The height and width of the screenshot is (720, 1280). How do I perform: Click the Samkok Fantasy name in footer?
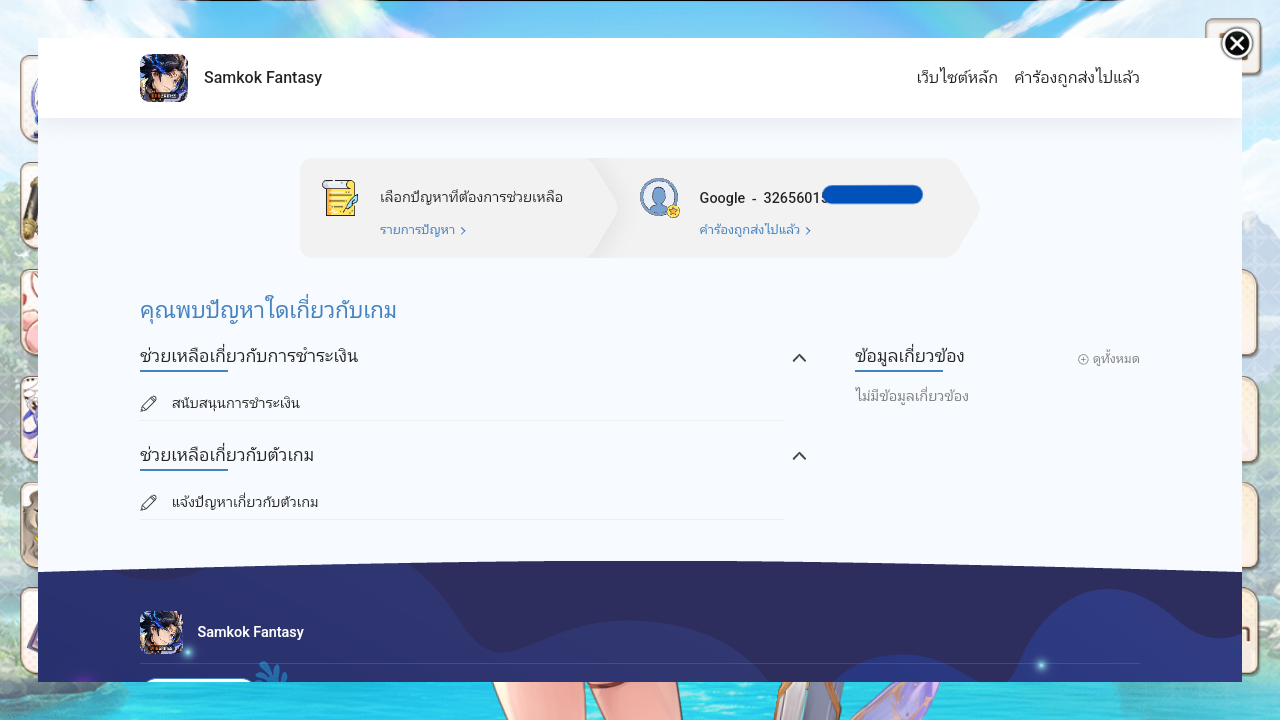(x=251, y=632)
